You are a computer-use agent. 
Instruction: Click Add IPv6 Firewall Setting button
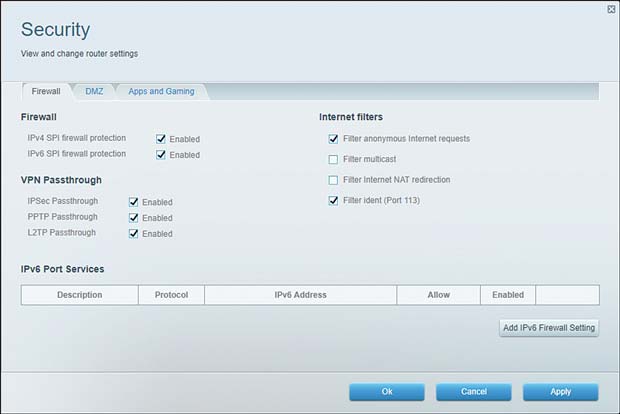click(549, 328)
